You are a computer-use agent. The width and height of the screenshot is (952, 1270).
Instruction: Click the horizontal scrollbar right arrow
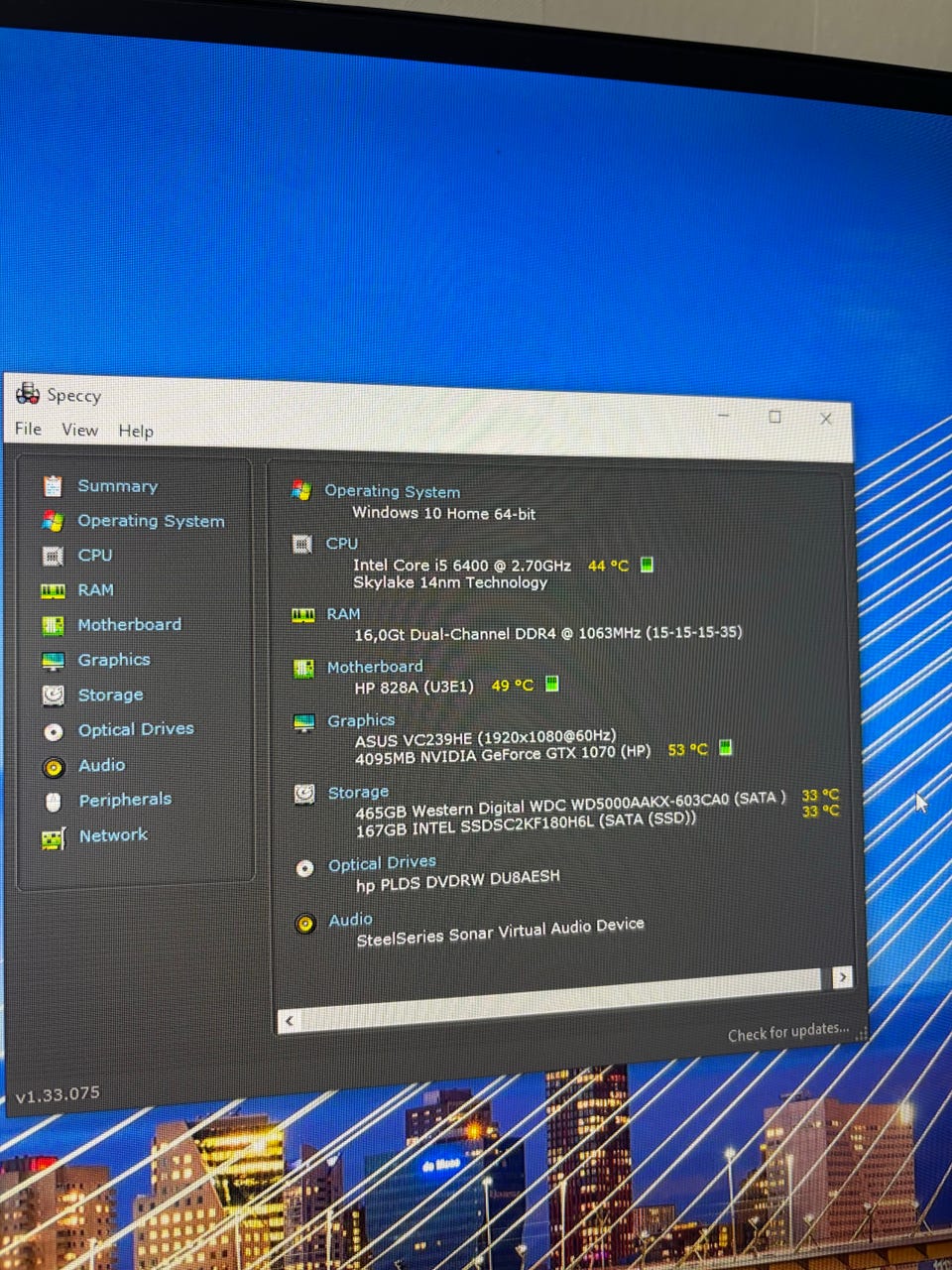pos(842,977)
